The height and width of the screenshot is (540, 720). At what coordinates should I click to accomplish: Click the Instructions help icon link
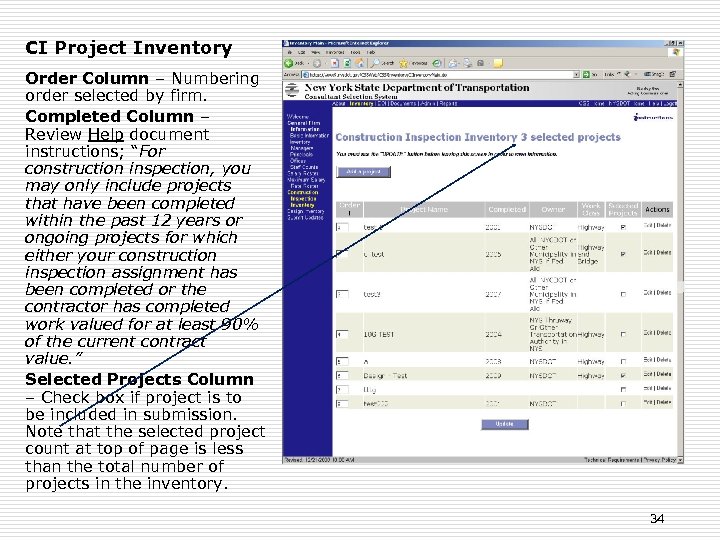click(x=653, y=118)
